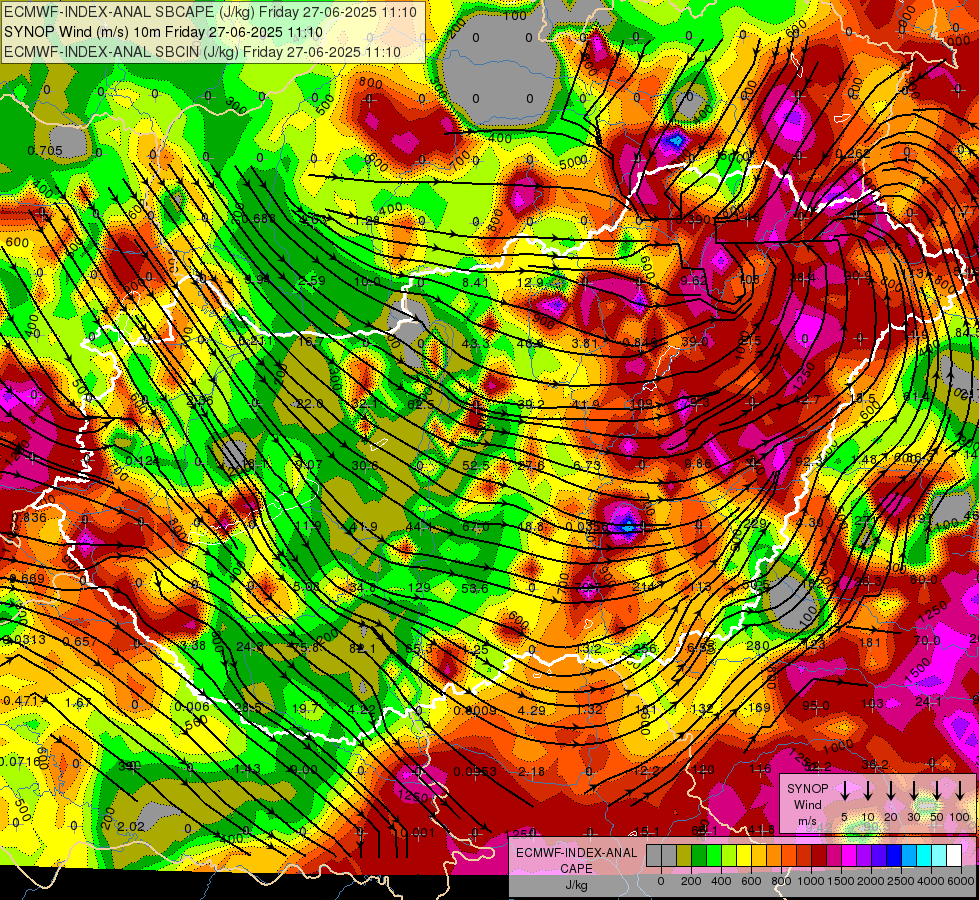Click the 30 m/s wind arrow in legend
Screen dimensions: 979x900
[x=914, y=790]
